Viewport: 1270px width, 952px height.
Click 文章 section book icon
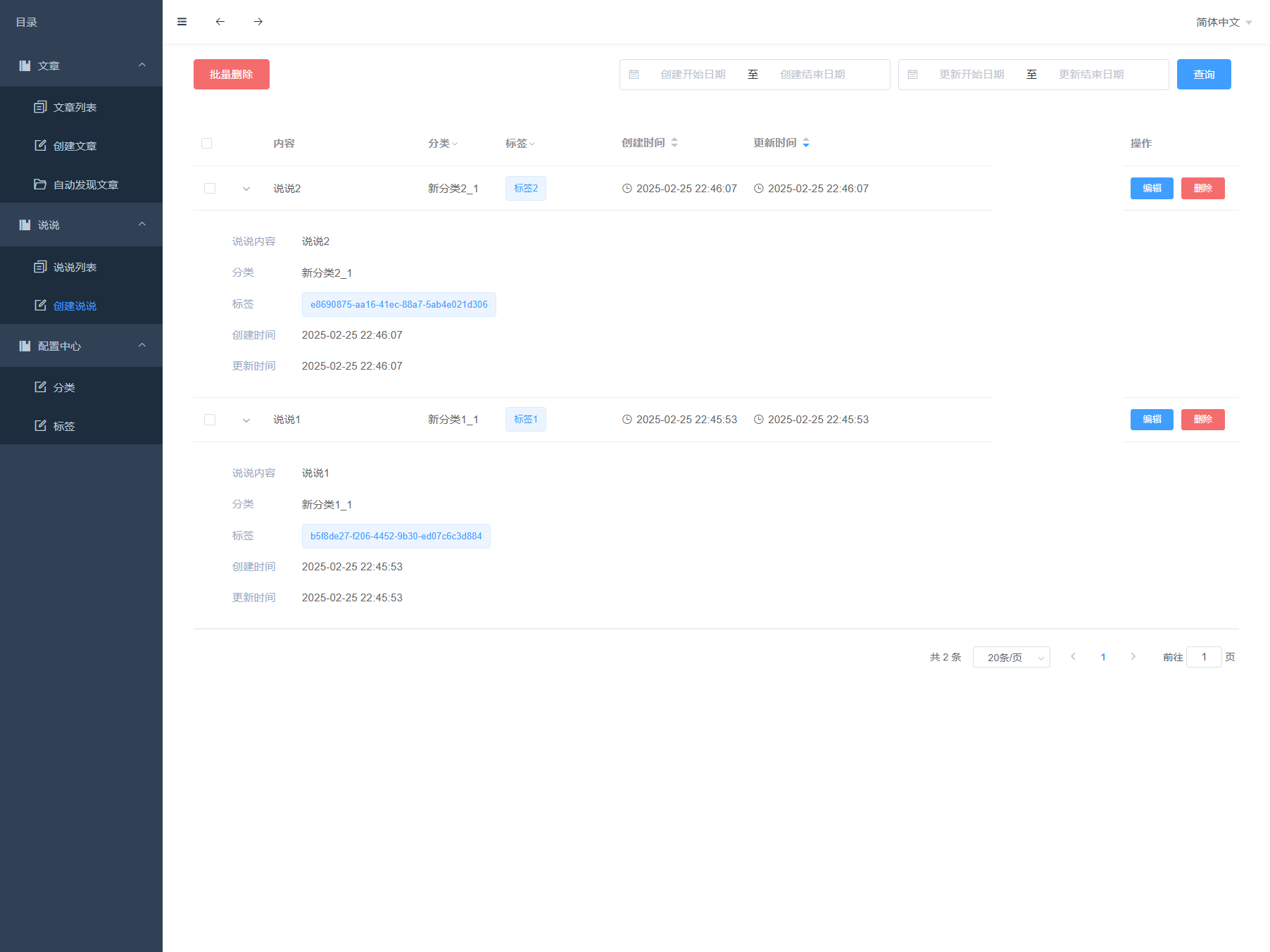[x=25, y=65]
